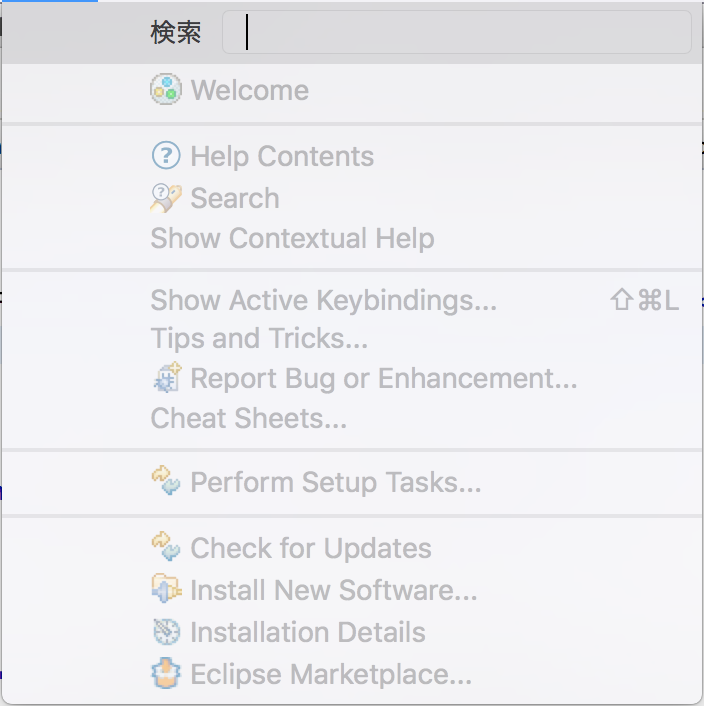Select Eclipse Marketplace menu label
Screen dimensions: 704x706
coord(331,674)
